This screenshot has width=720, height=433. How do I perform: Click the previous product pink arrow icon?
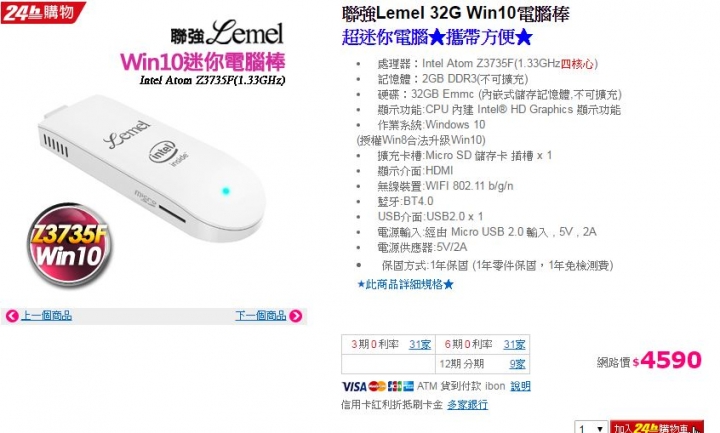12,316
